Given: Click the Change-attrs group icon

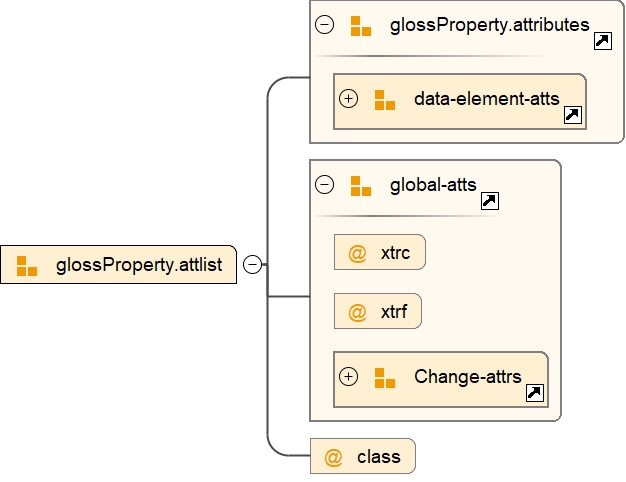Looking at the screenshot, I should 385,378.
